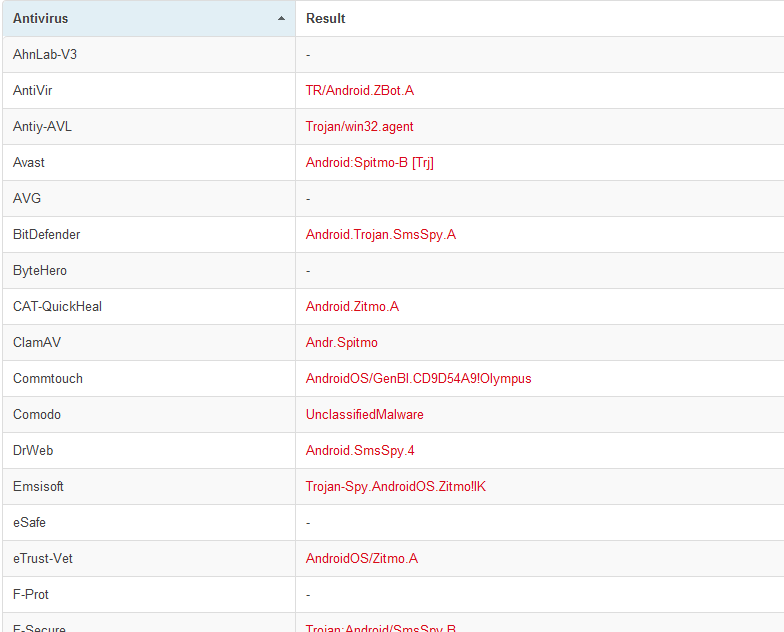Click result Andr.Spitmo
The height and width of the screenshot is (632, 784).
(x=342, y=342)
